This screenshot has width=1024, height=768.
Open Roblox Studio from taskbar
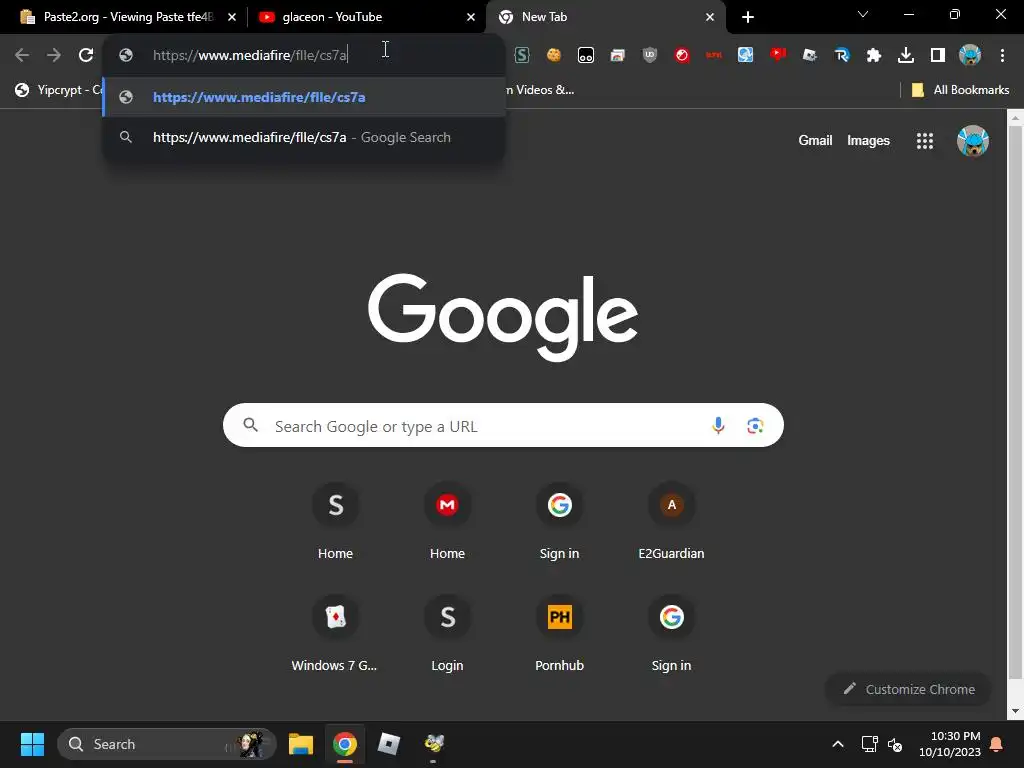click(389, 744)
